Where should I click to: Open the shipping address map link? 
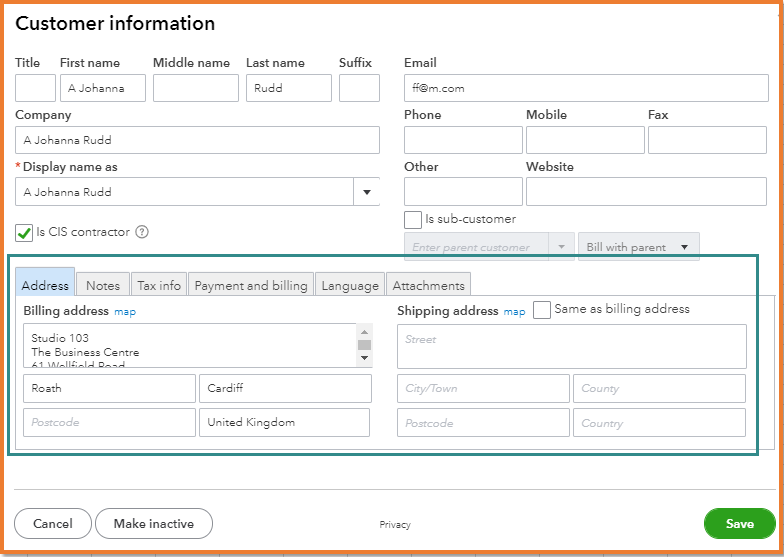click(x=514, y=312)
